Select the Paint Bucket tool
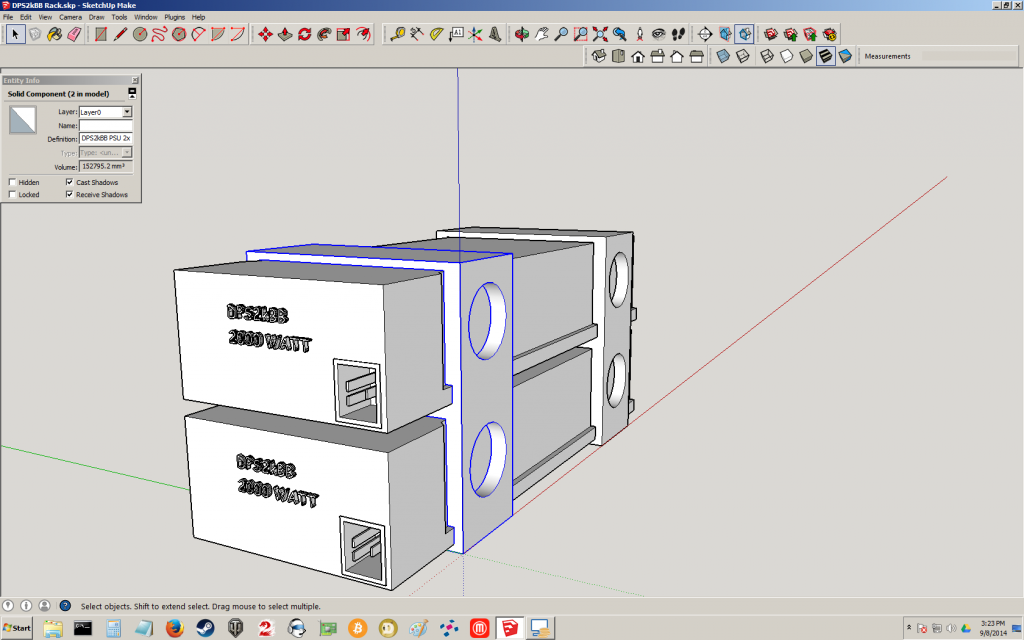Screen dimensions: 1024x640 pyautogui.click(x=55, y=34)
